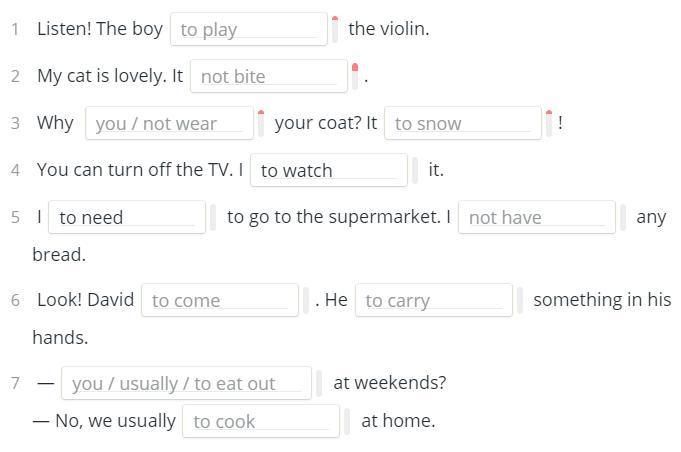Screen dimensions: 681x452
Task: Click the red marker beside 'to play'
Action: (335, 29)
